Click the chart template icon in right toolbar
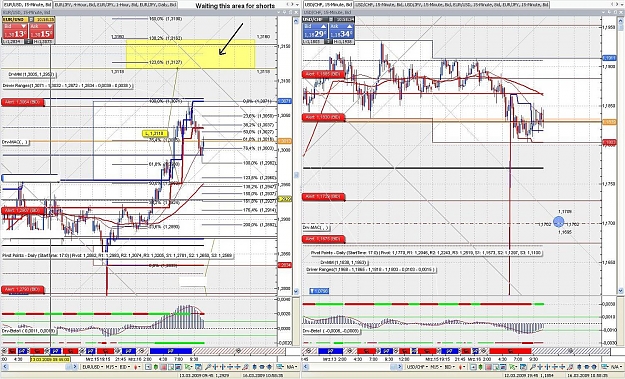The image size is (625, 379). [x=523, y=367]
